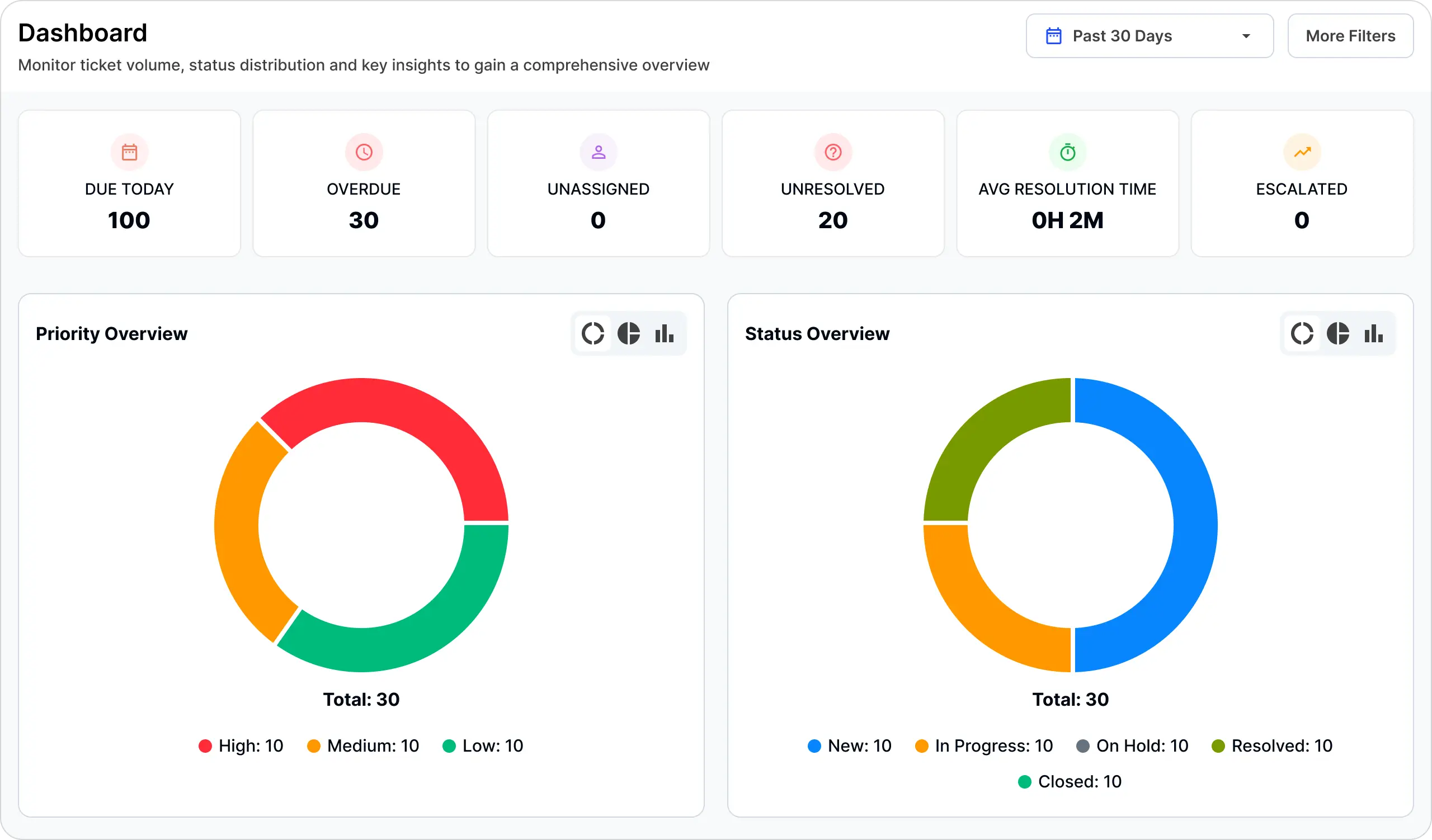Click the Unresolved question mark icon
The height and width of the screenshot is (840, 1432).
coord(833,152)
